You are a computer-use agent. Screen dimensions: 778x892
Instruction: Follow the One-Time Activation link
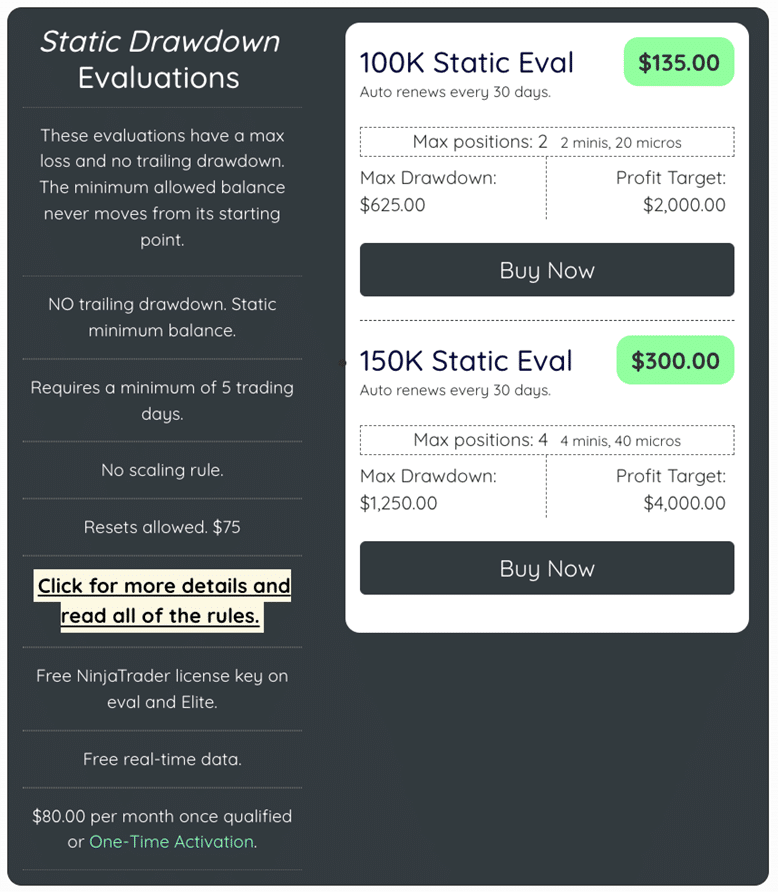pyautogui.click(x=171, y=842)
